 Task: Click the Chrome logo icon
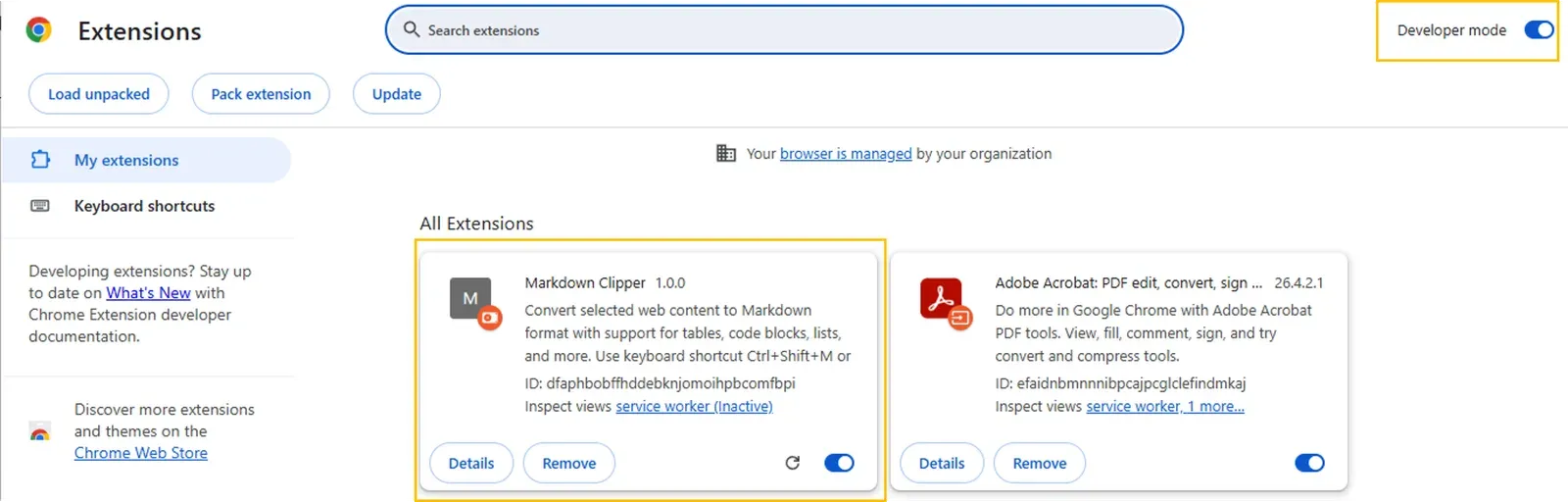pos(39,30)
